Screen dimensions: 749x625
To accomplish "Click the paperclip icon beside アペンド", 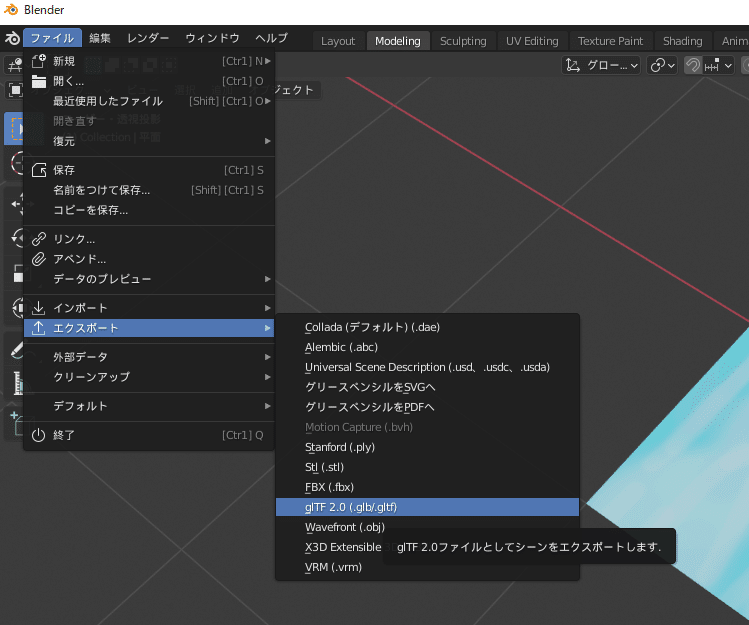I will (x=39, y=259).
